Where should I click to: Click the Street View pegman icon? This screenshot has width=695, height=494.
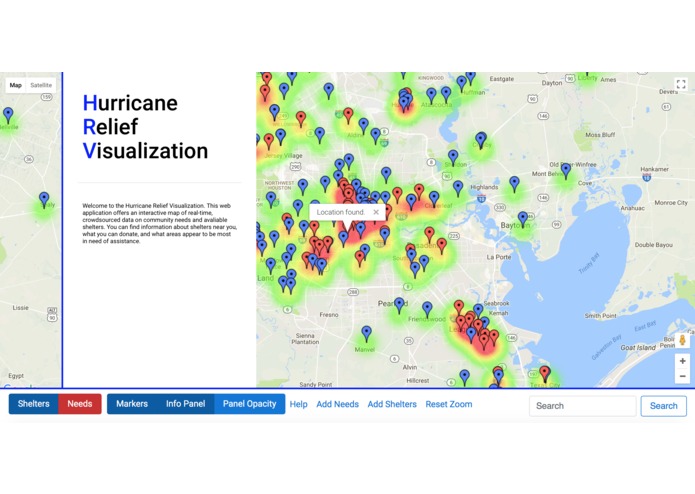coord(682,340)
